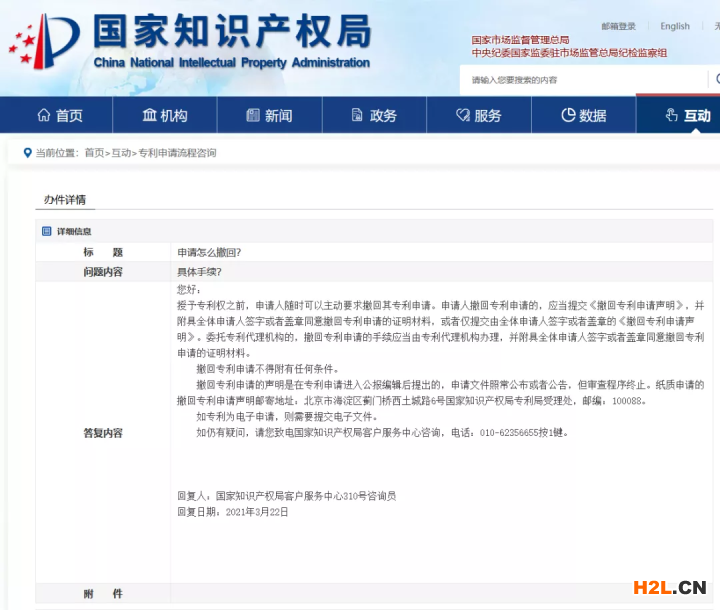Click the title value 申请怎么撤回?
Viewport: 720px width, 610px height.
[209, 252]
